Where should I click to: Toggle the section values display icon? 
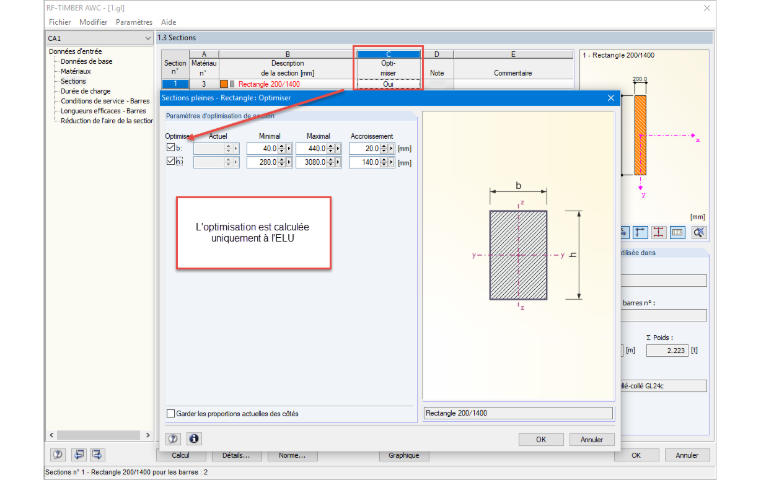coord(678,232)
